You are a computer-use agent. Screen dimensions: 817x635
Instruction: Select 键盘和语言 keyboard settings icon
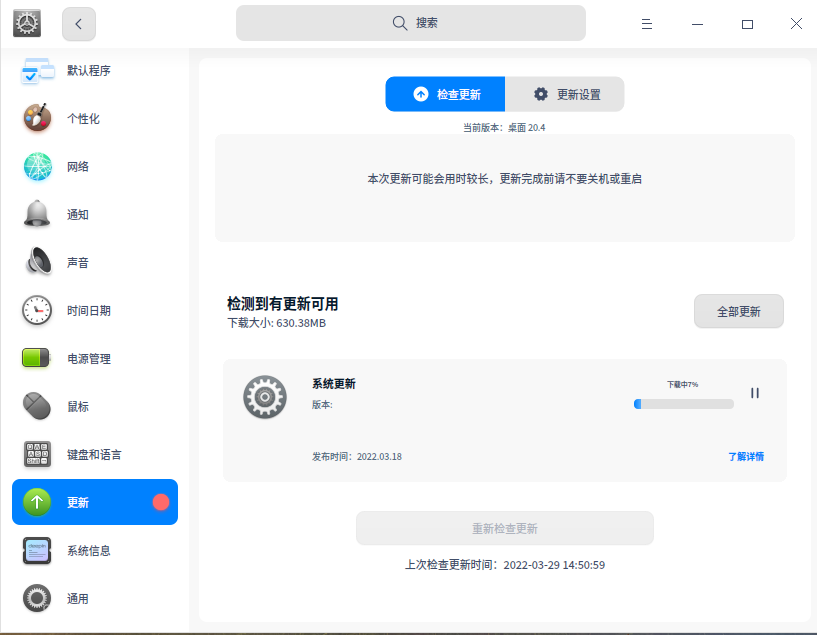click(37, 454)
